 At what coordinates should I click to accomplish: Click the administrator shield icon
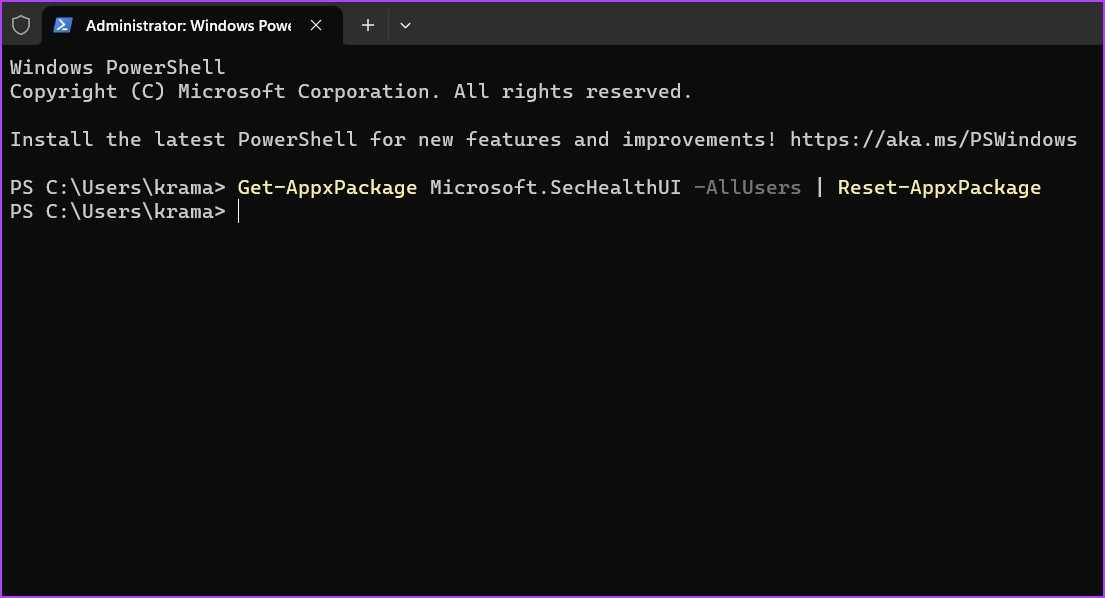pyautogui.click(x=20, y=25)
